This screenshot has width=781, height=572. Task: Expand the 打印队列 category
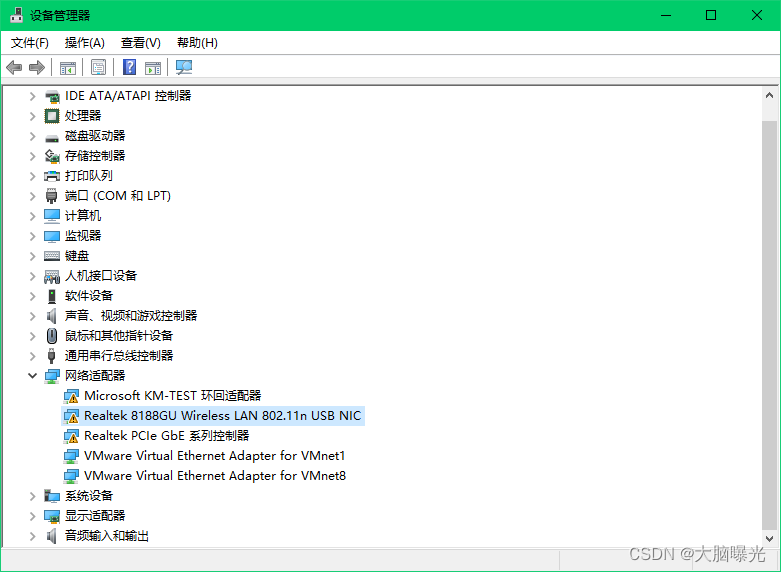tap(32, 176)
